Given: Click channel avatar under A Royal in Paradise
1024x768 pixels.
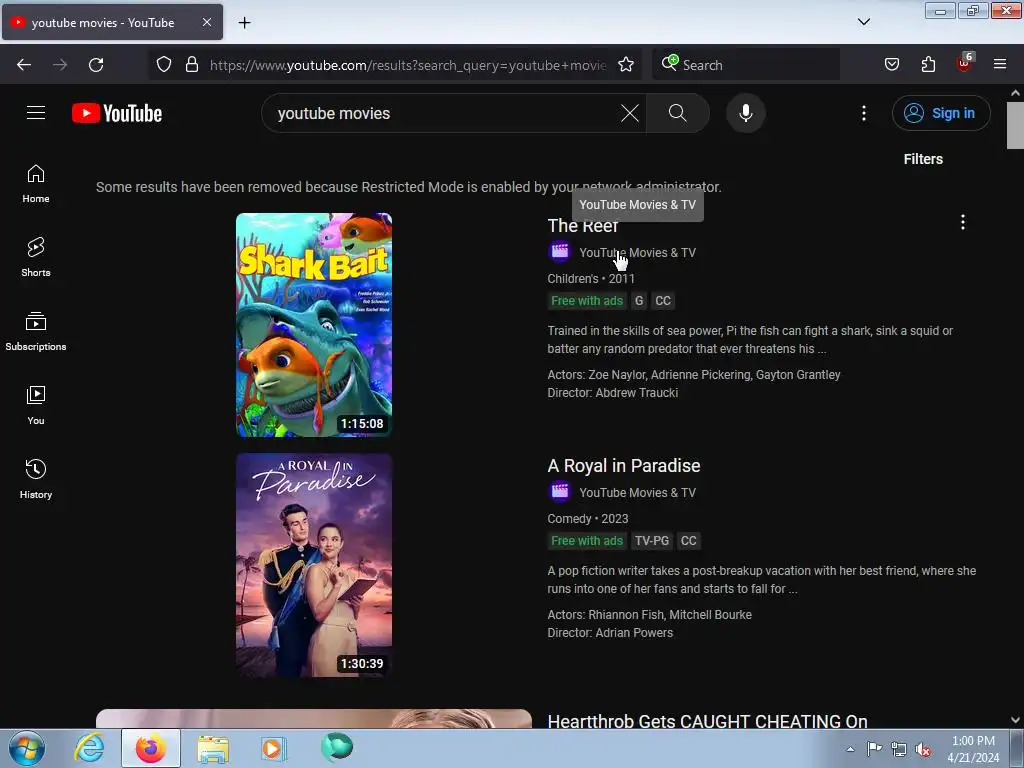Looking at the screenshot, I should (x=560, y=491).
